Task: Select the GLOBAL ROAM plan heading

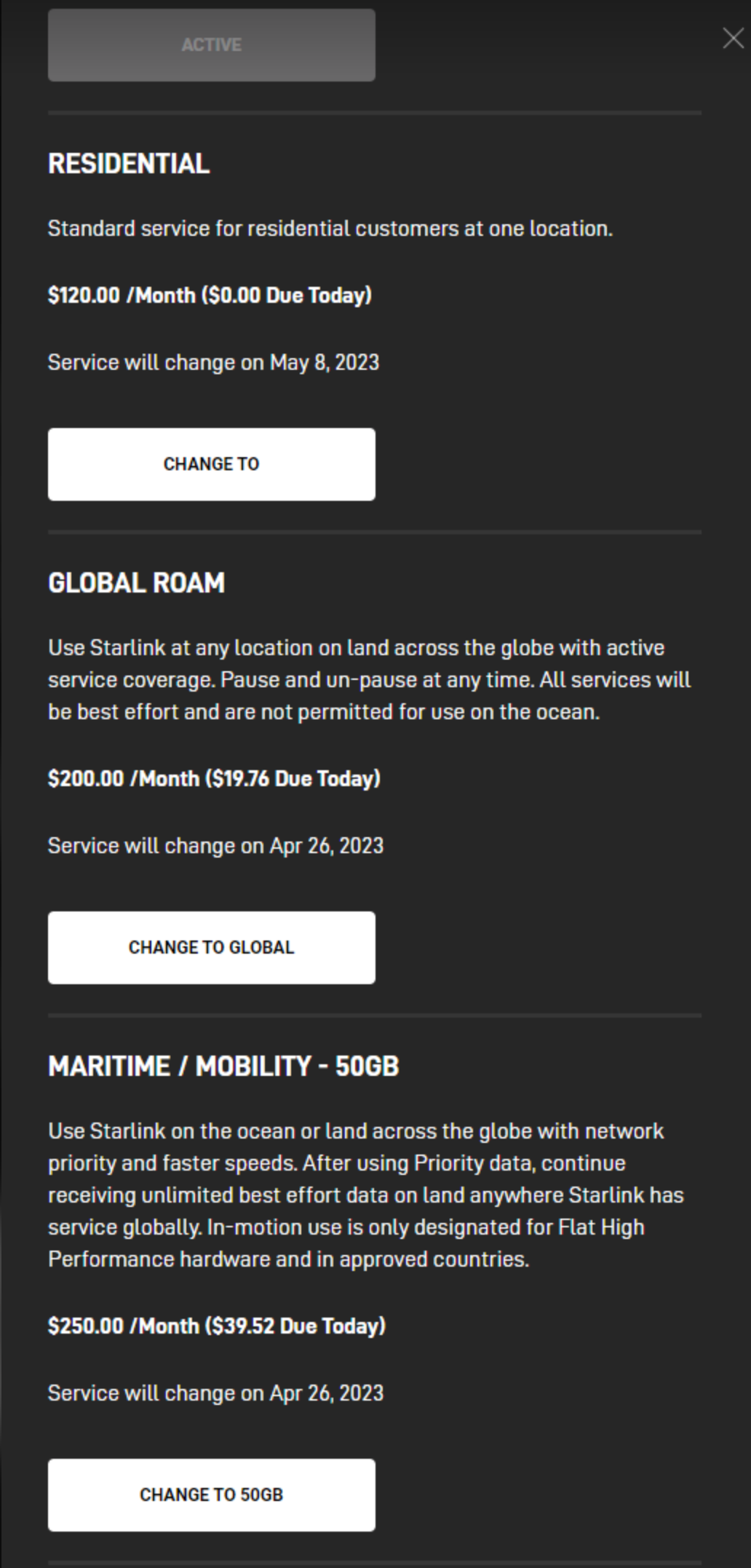Action: point(136,583)
